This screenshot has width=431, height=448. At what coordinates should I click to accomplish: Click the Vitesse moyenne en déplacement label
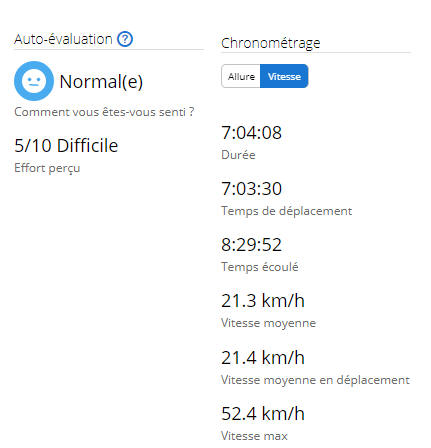tap(315, 380)
